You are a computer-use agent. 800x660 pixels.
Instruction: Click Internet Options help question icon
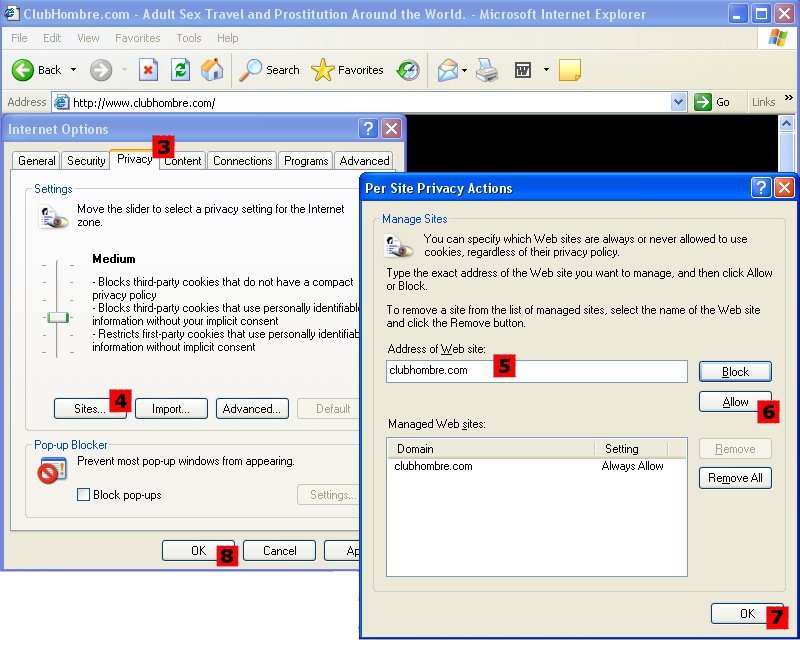click(x=368, y=129)
